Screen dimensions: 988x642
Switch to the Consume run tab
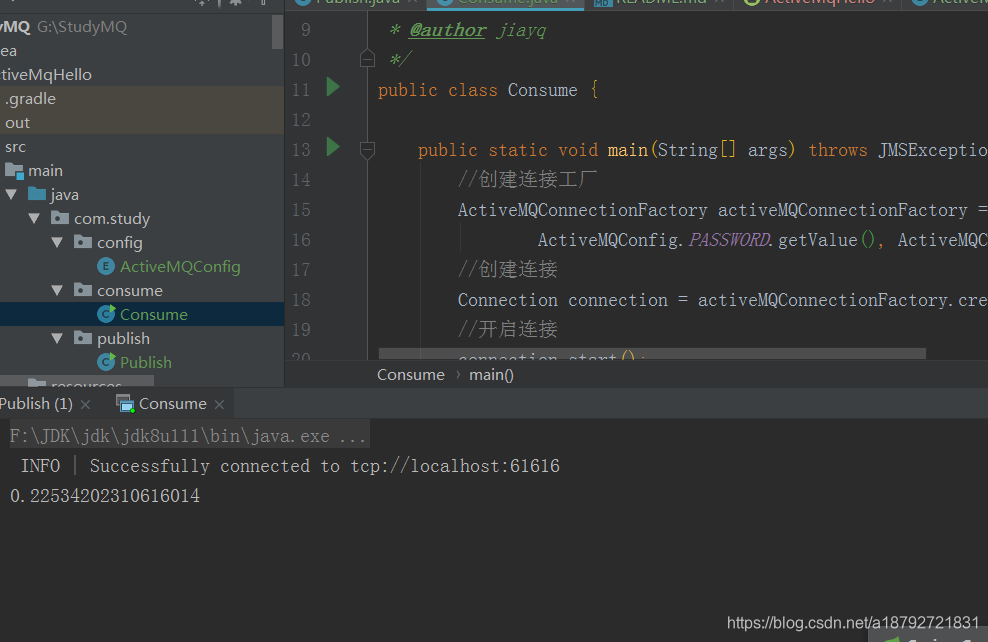[x=173, y=404]
